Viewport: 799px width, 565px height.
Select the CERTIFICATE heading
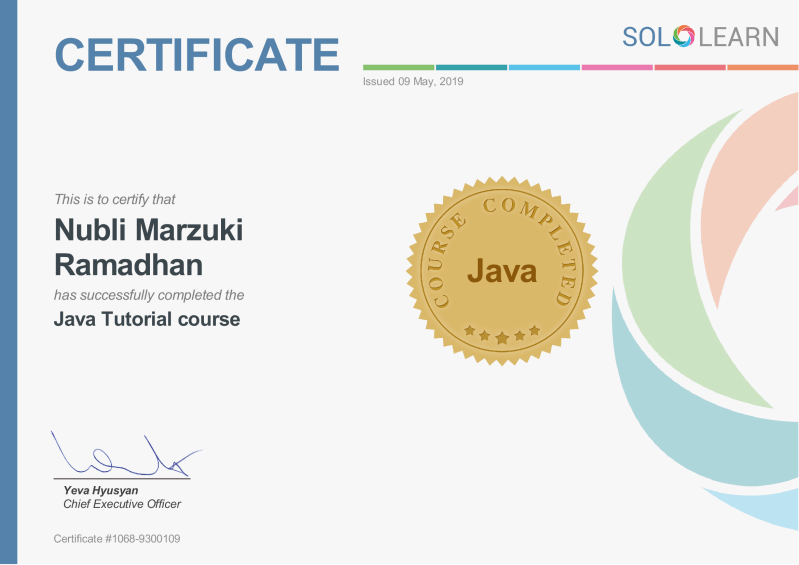click(x=197, y=54)
